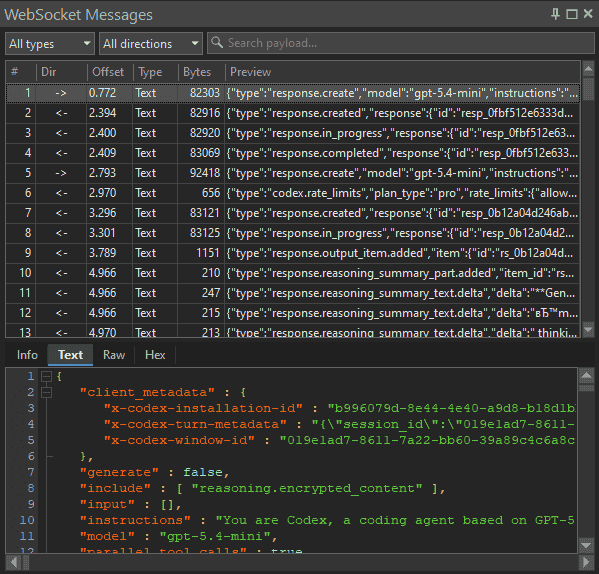Image resolution: width=599 pixels, height=574 pixels.
Task: Click the "generate" key on line 7
Action: pyautogui.click(x=119, y=472)
